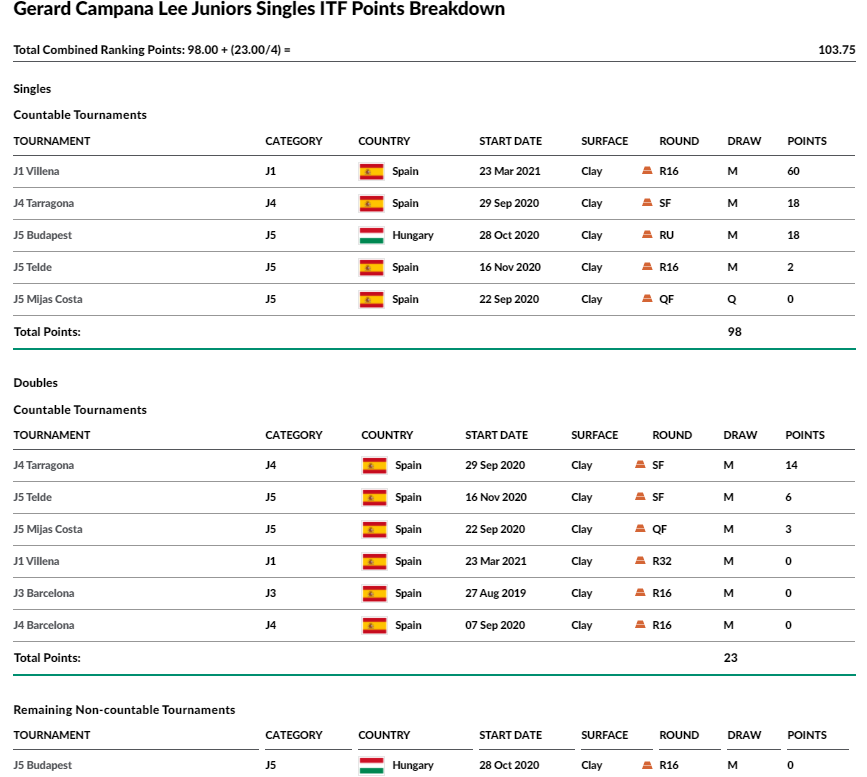
Task: Open the J5 Budapest singles tournament link
Action: [x=43, y=236]
